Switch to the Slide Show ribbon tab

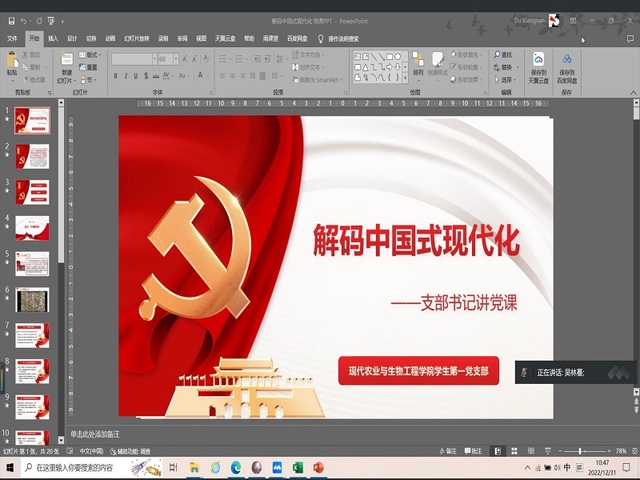[137, 38]
